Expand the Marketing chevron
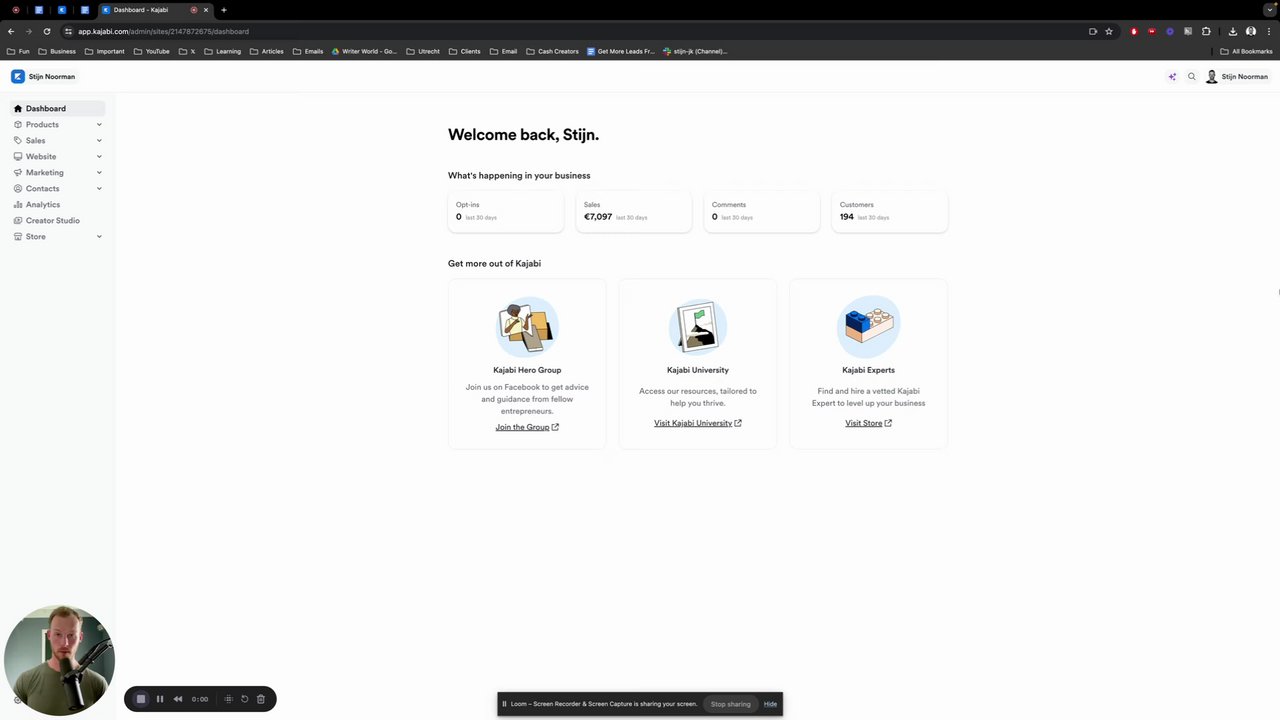The width and height of the screenshot is (1280, 720). [99, 172]
